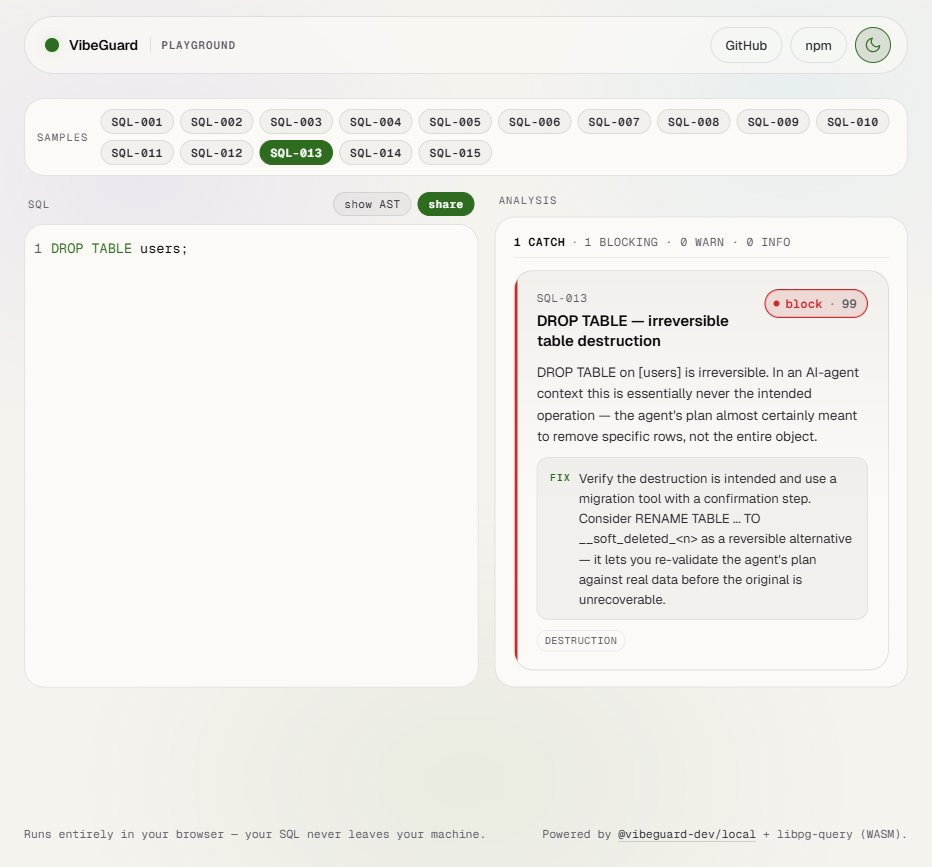Click the SAMPLES label
The image size is (932, 867).
62,137
